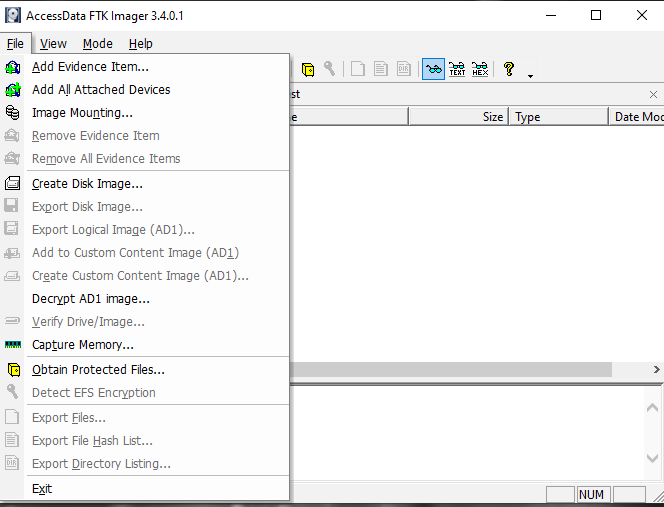Screen dimensions: 664x507
Task: Click the toolbar Detect EFS Encryption key icon
Action: click(x=329, y=69)
